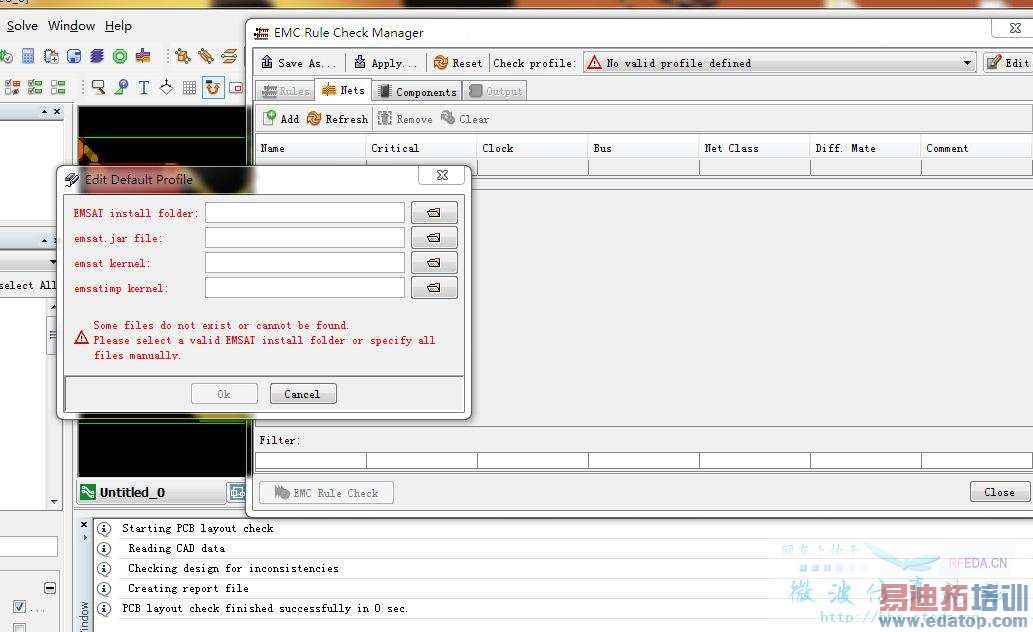The width and height of the screenshot is (1033, 632).
Task: Open the Solve menu
Action: click(x=22, y=26)
